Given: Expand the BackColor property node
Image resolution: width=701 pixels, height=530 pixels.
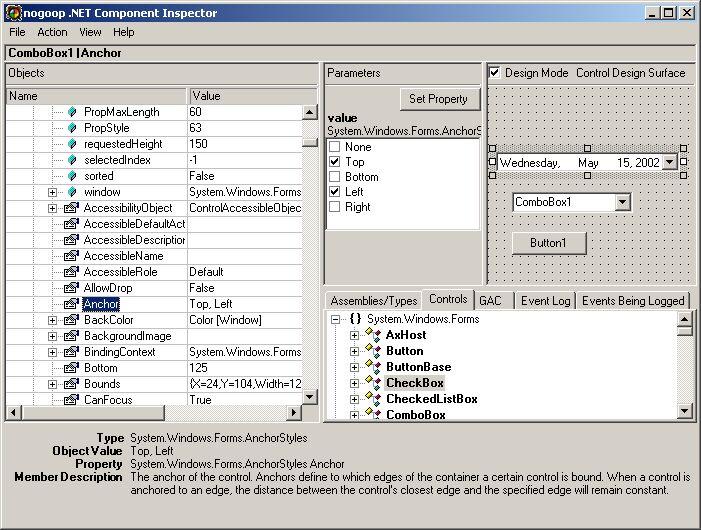Looking at the screenshot, I should (x=52, y=320).
